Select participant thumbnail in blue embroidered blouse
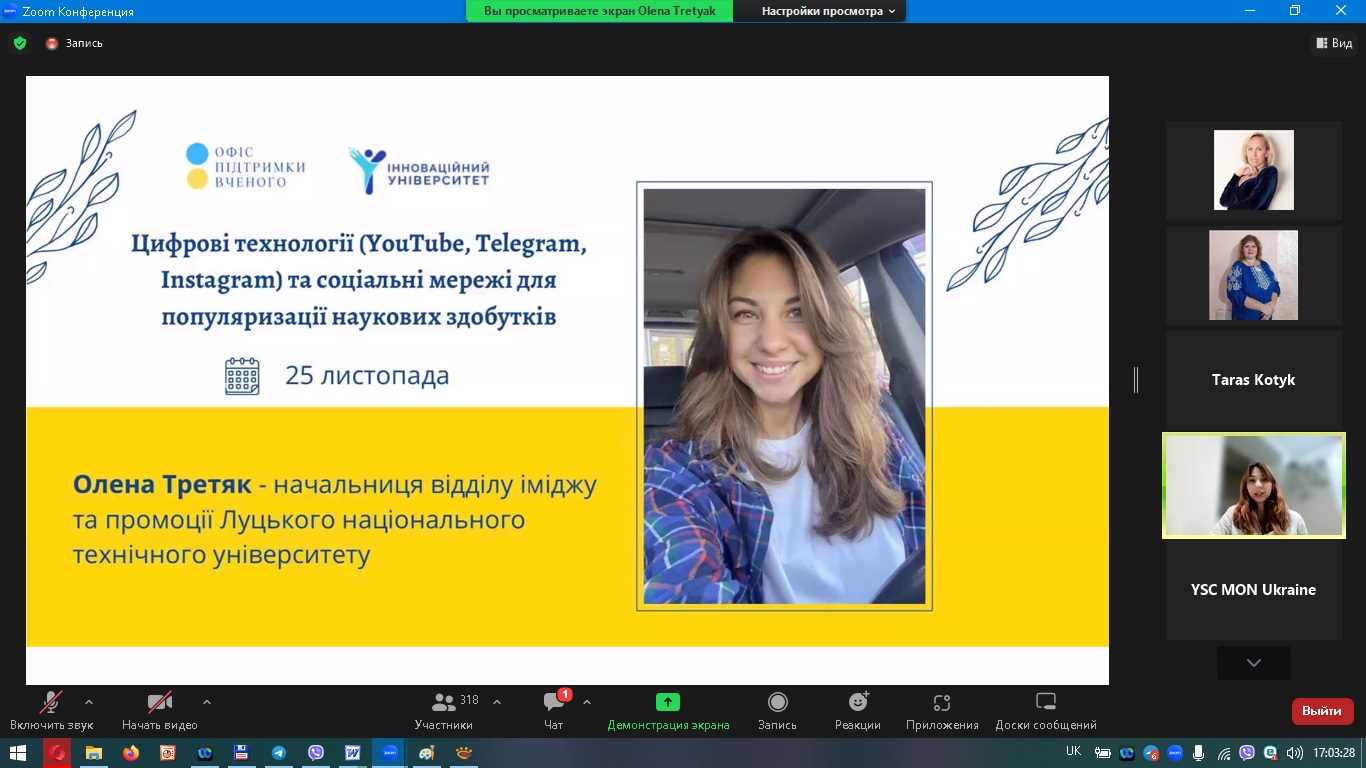 coord(1254,275)
